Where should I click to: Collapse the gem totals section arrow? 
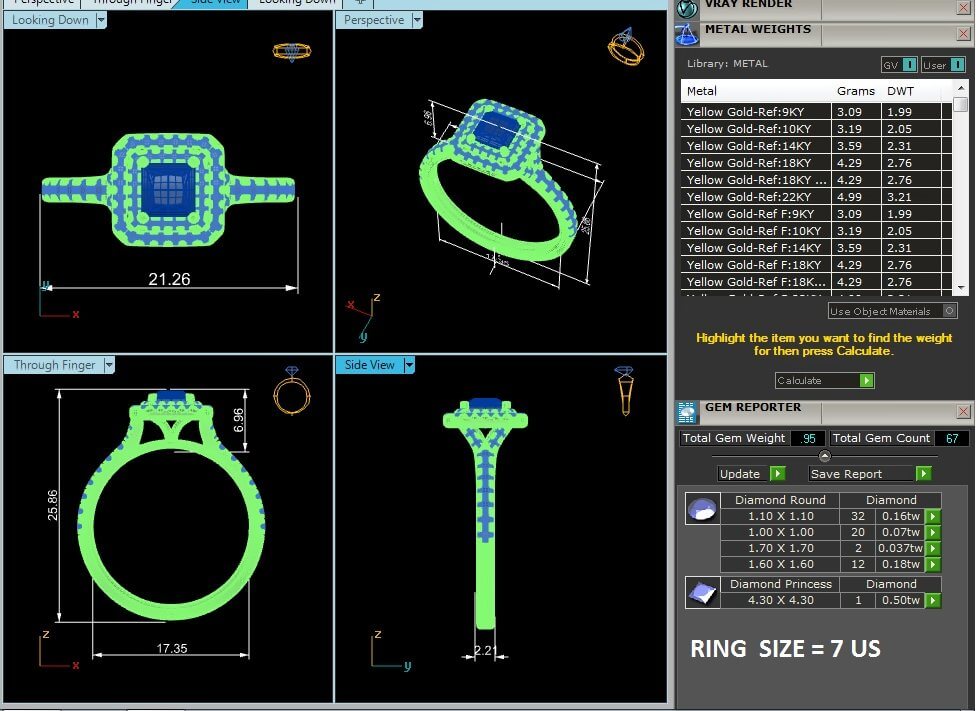[x=824, y=456]
